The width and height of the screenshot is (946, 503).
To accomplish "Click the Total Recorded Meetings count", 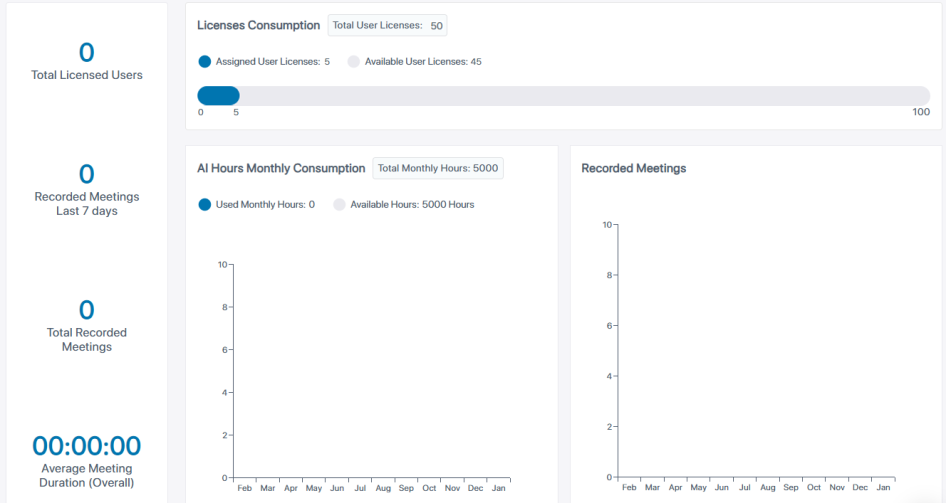I will pyautogui.click(x=87, y=310).
